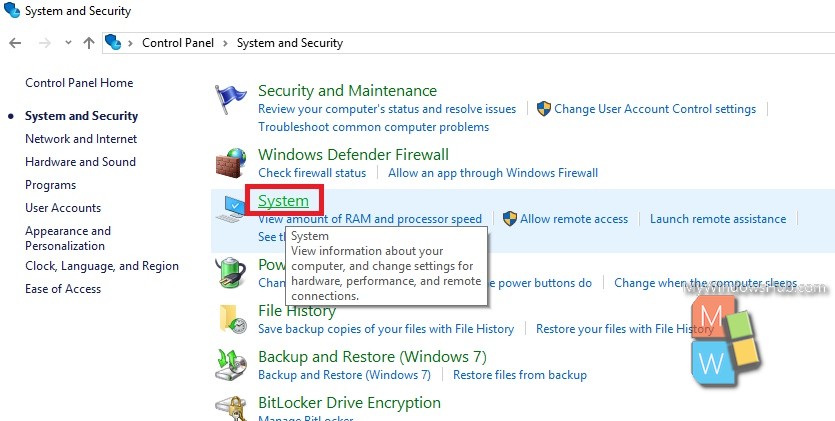Click the Up arrow to parent folder
Image resolution: width=835 pixels, height=421 pixels.
[x=89, y=43]
